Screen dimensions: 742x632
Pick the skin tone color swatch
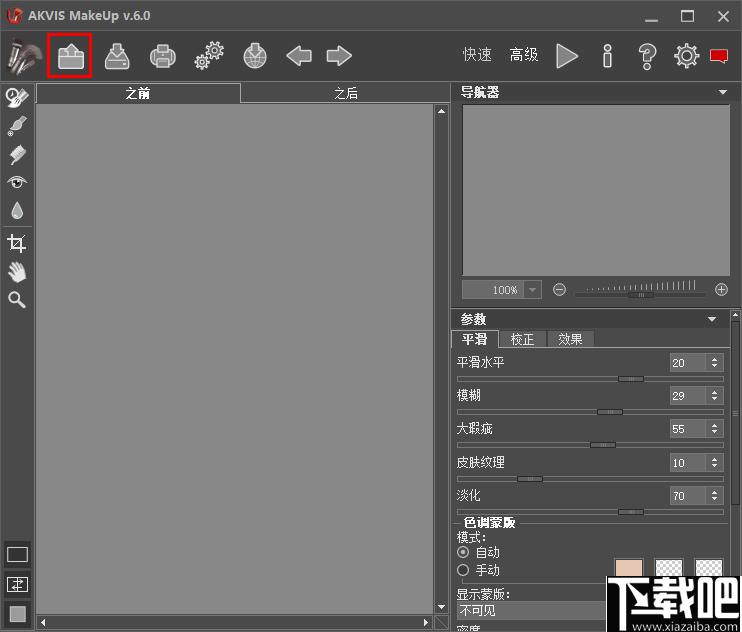coord(629,568)
